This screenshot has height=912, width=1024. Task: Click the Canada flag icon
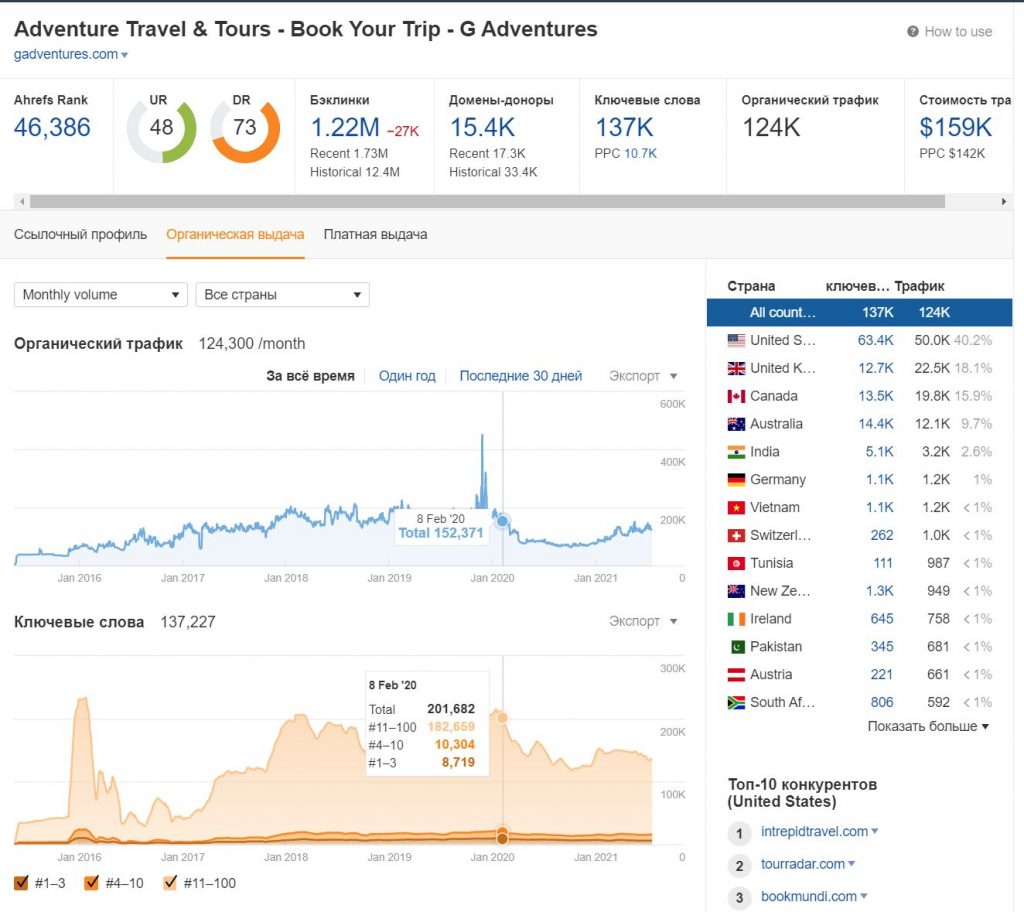736,396
